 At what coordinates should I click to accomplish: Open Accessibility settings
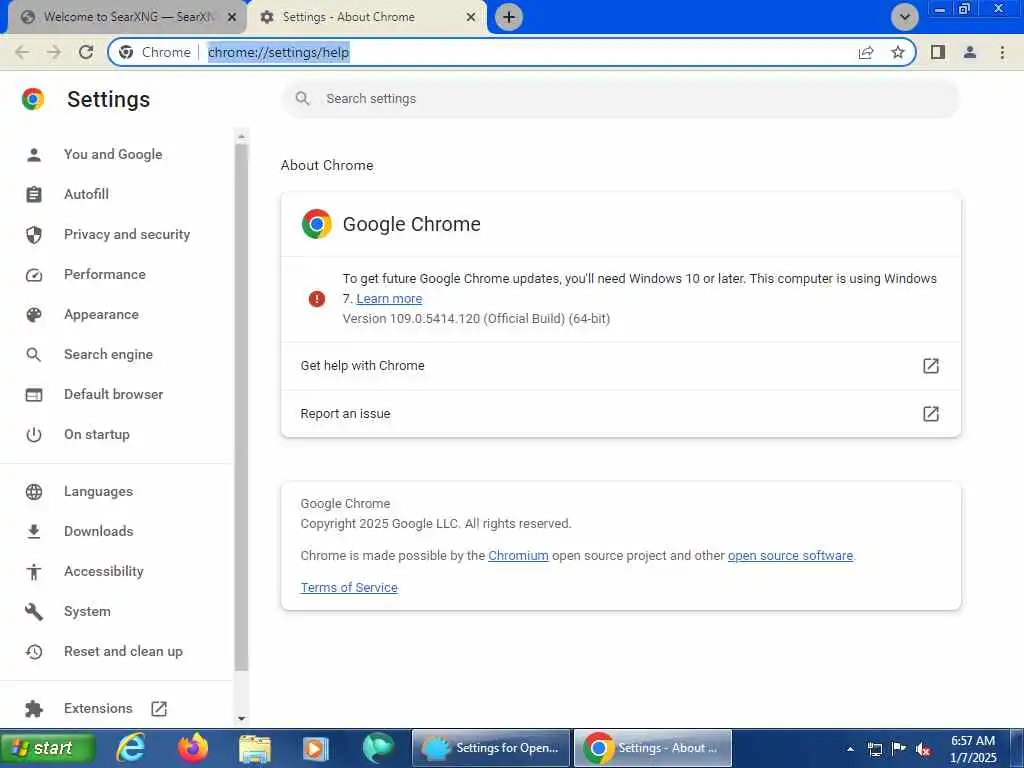103,571
